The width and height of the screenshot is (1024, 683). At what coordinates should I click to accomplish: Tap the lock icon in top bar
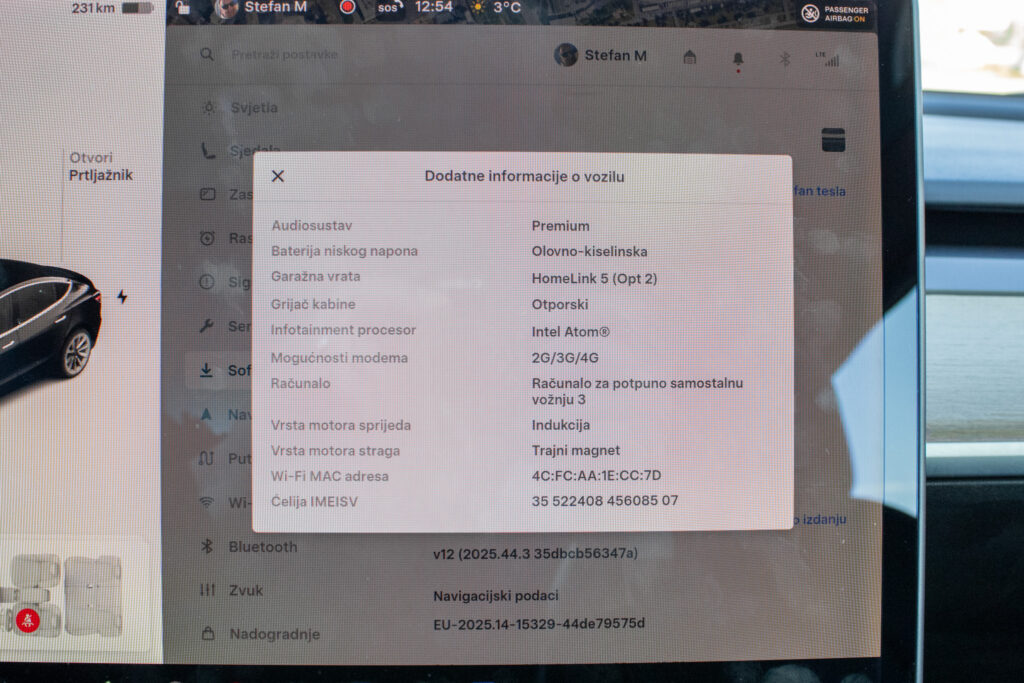tap(182, 8)
